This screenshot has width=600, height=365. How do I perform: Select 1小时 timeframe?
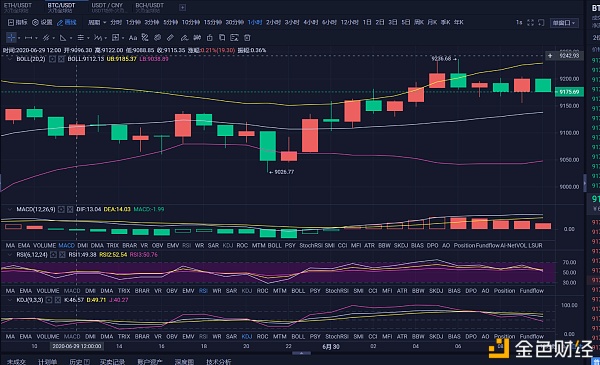click(255, 23)
